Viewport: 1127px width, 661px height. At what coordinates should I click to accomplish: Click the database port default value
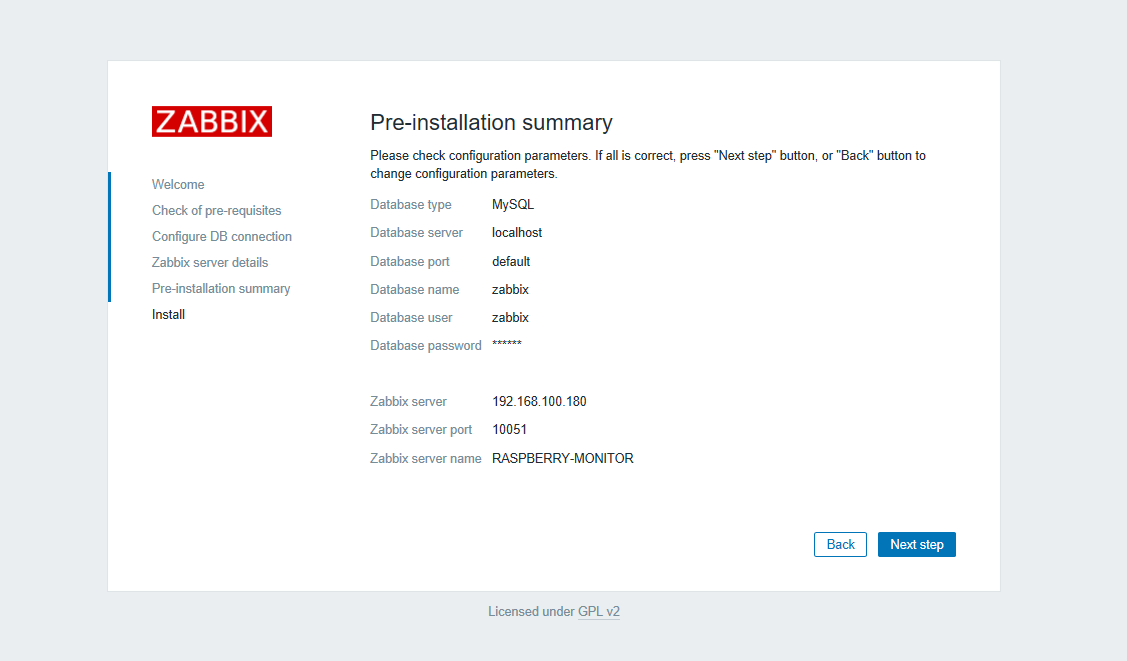pos(511,261)
